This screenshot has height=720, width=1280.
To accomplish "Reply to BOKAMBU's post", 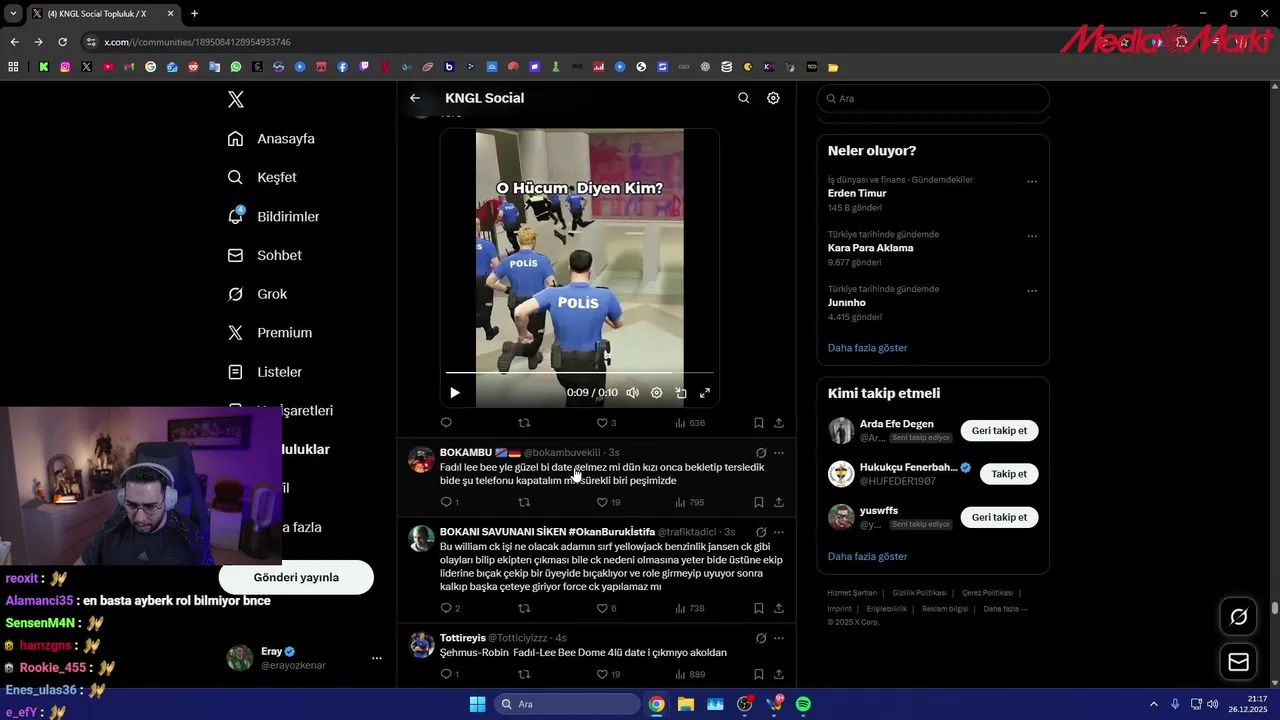I will (449, 502).
